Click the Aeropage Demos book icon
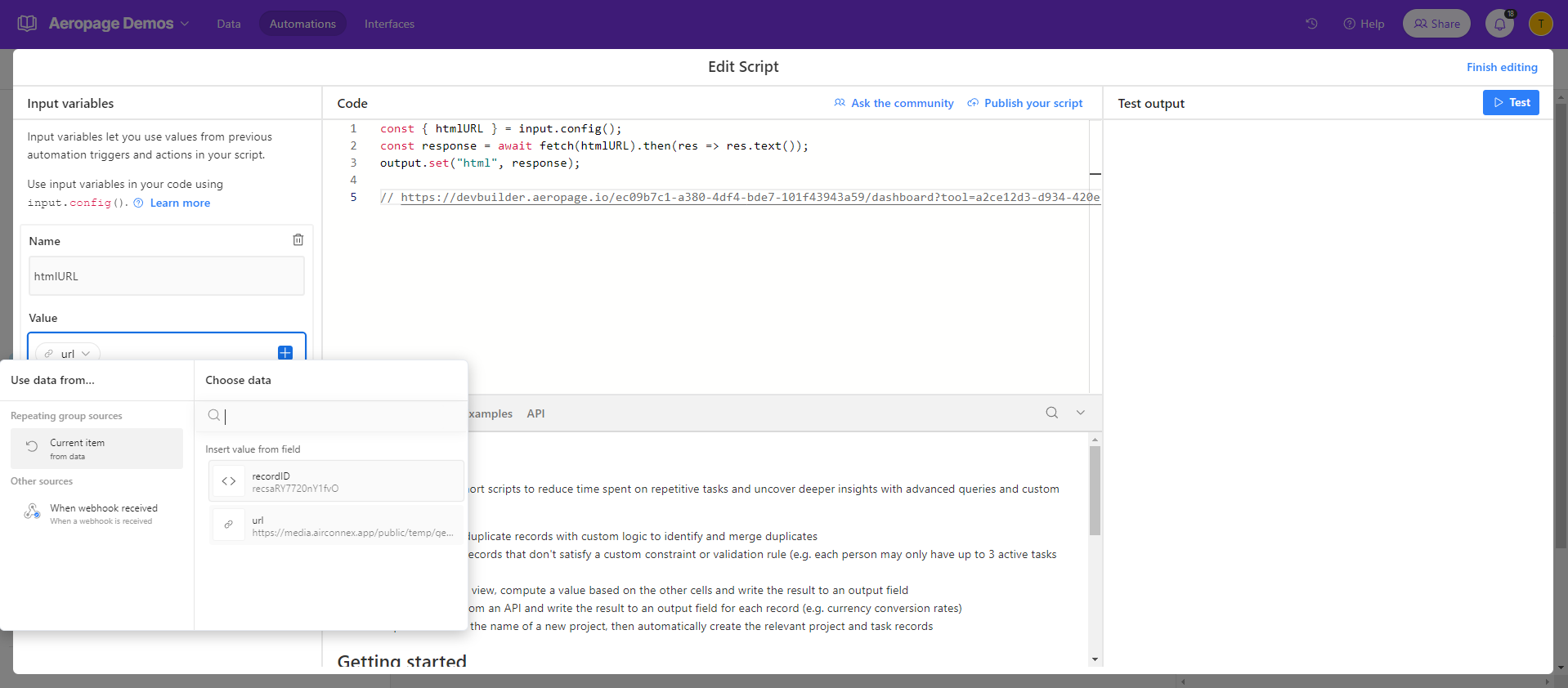 (27, 24)
